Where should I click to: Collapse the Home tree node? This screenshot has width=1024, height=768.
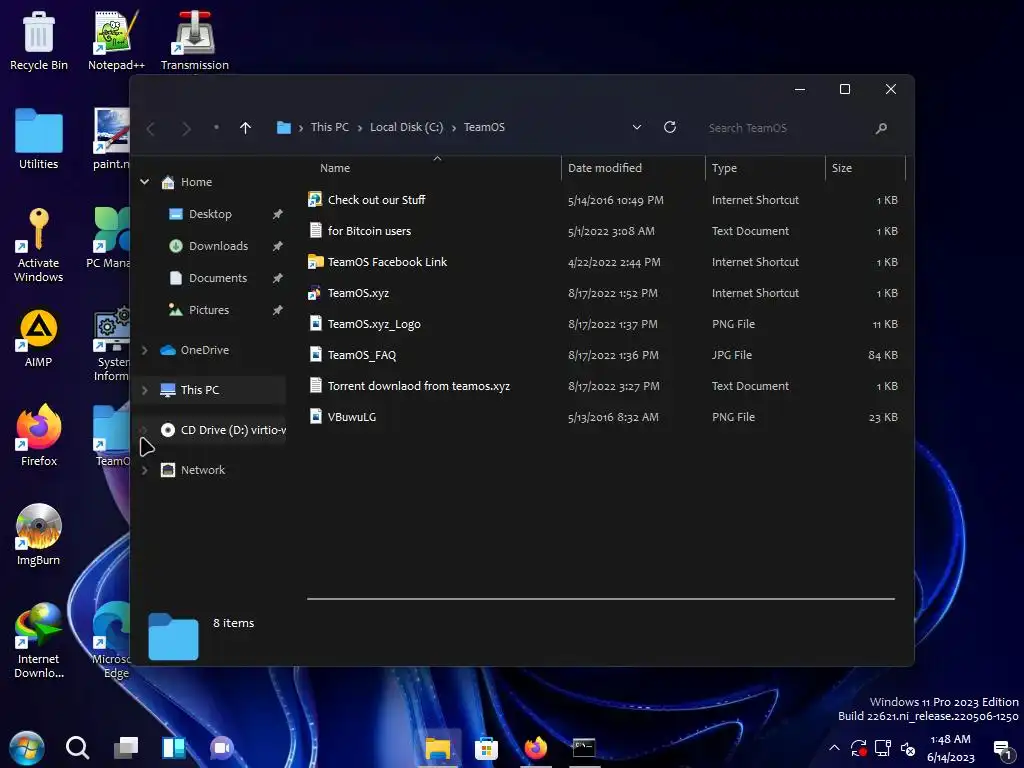144,182
